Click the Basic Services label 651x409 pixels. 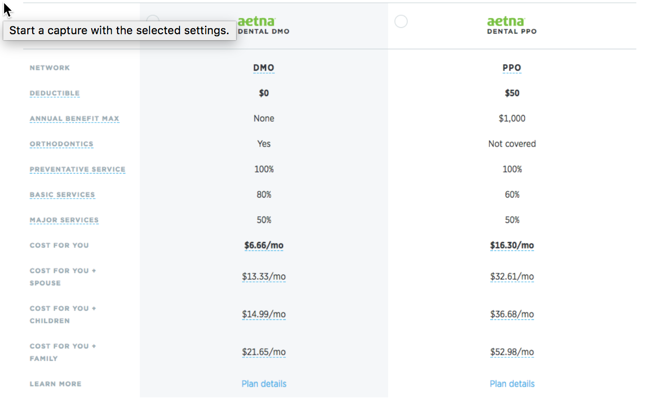(x=62, y=194)
